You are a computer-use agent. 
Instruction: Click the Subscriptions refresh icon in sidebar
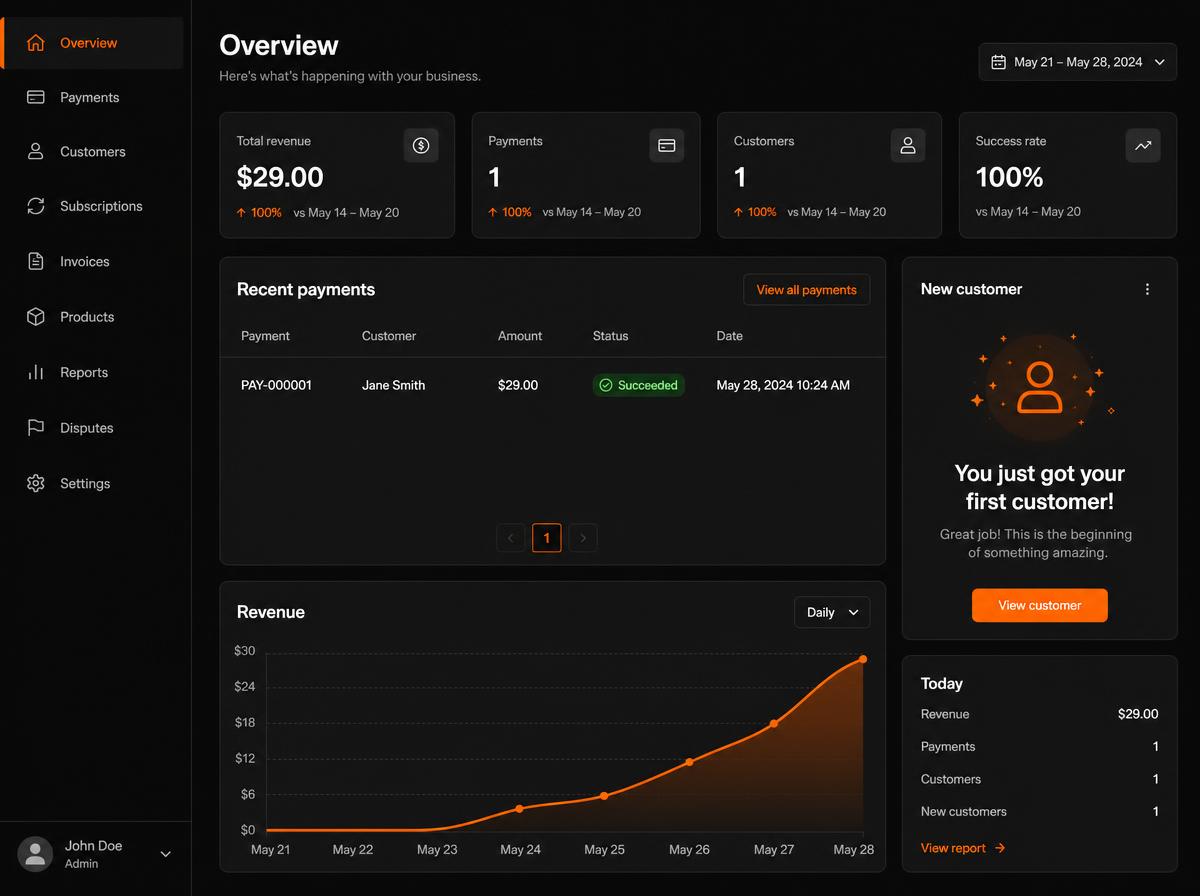(36, 206)
